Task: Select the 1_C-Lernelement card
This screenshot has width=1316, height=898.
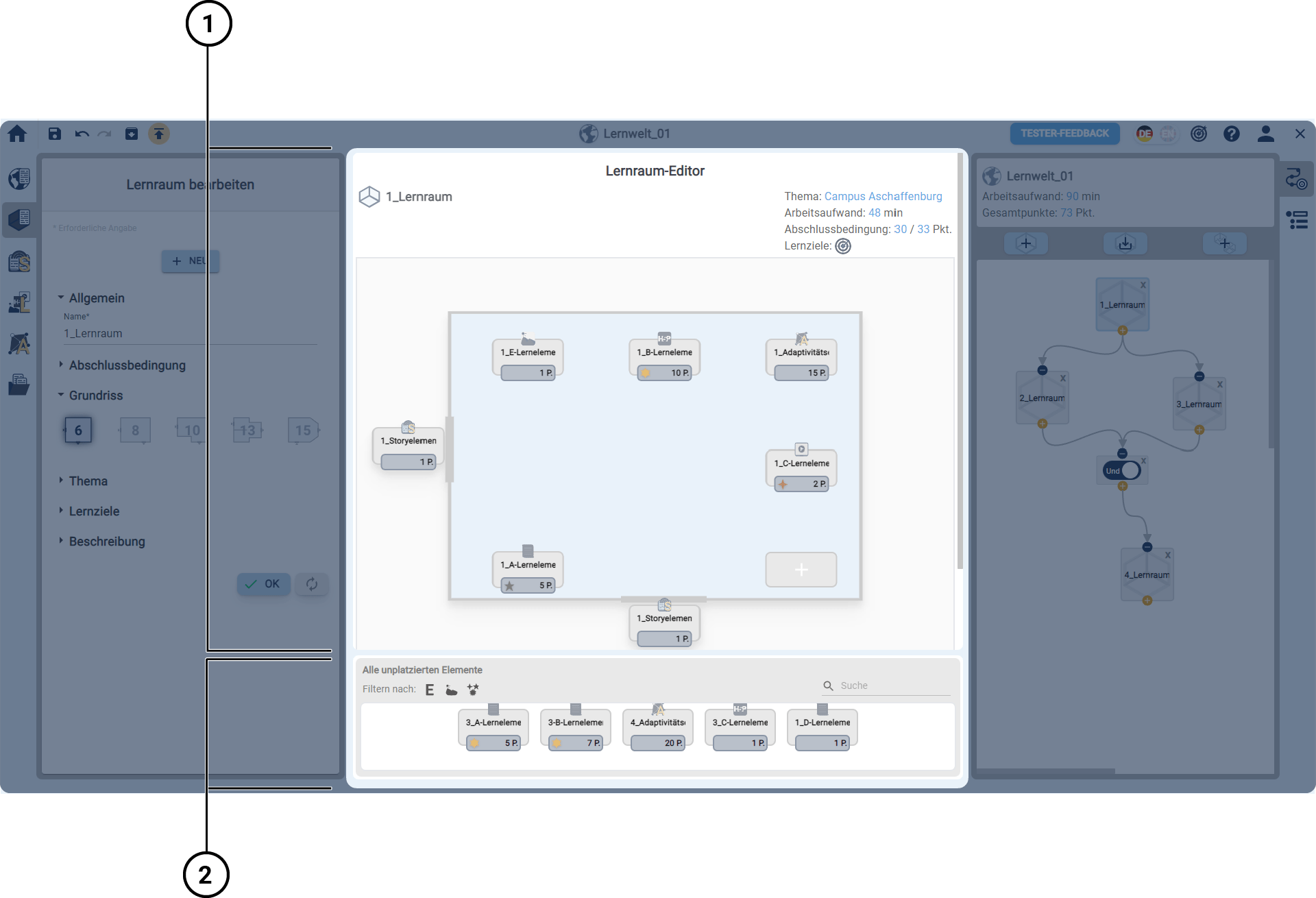Action: [801, 470]
